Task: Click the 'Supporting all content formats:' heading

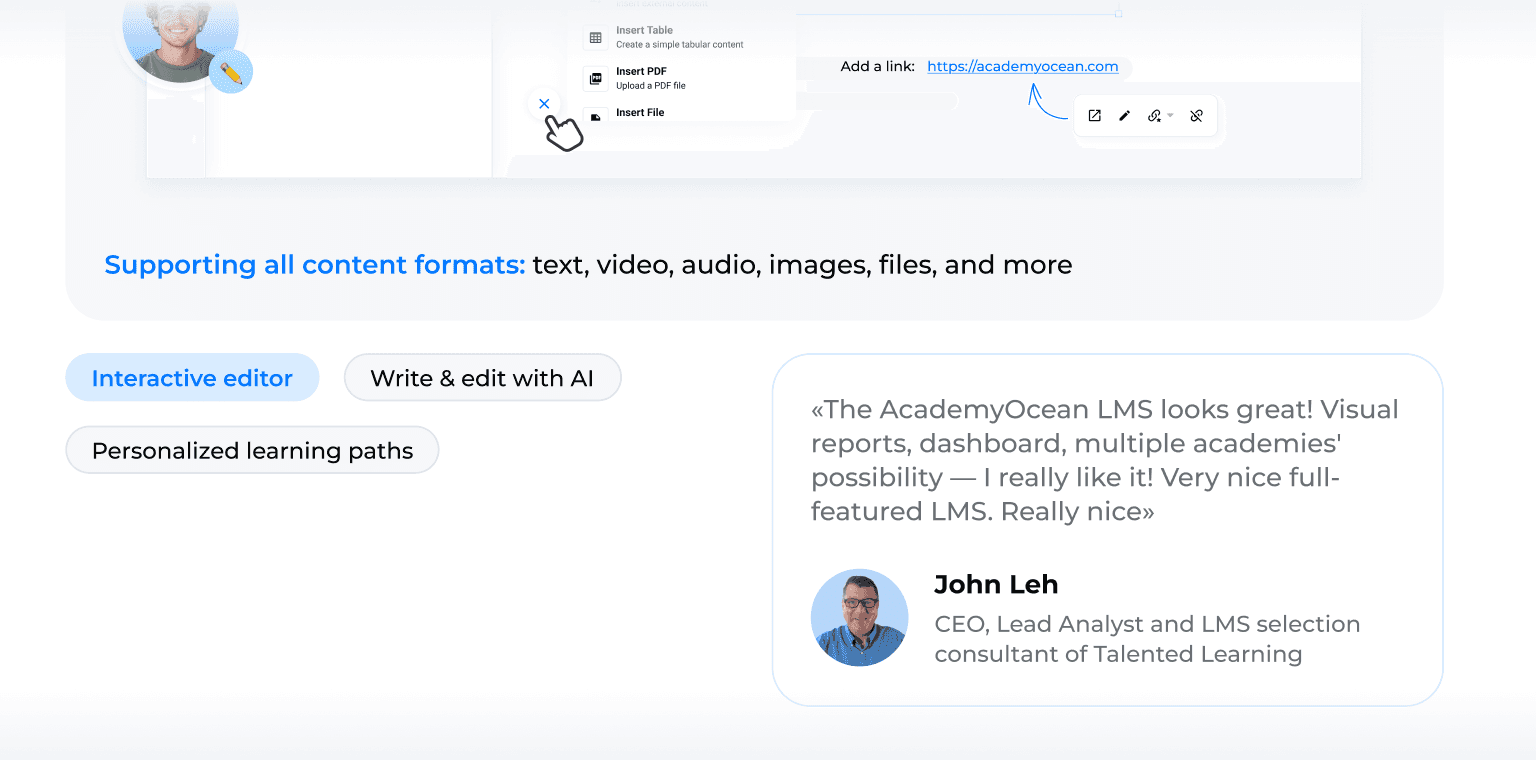Action: 315,265
